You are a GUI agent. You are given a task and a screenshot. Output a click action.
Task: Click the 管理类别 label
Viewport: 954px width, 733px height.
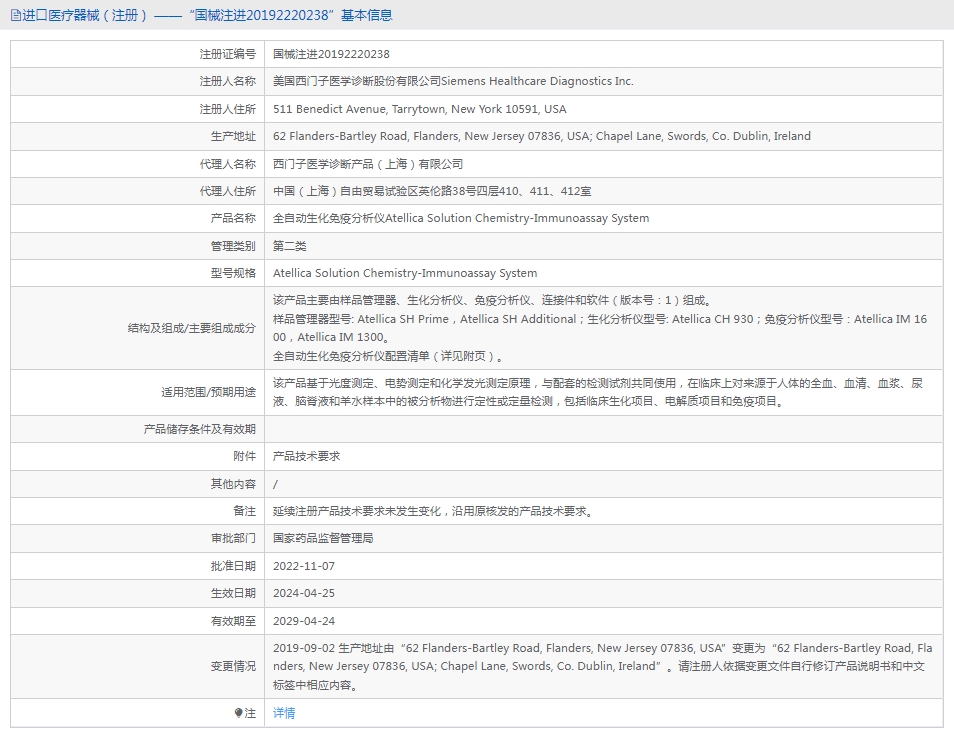pos(233,246)
